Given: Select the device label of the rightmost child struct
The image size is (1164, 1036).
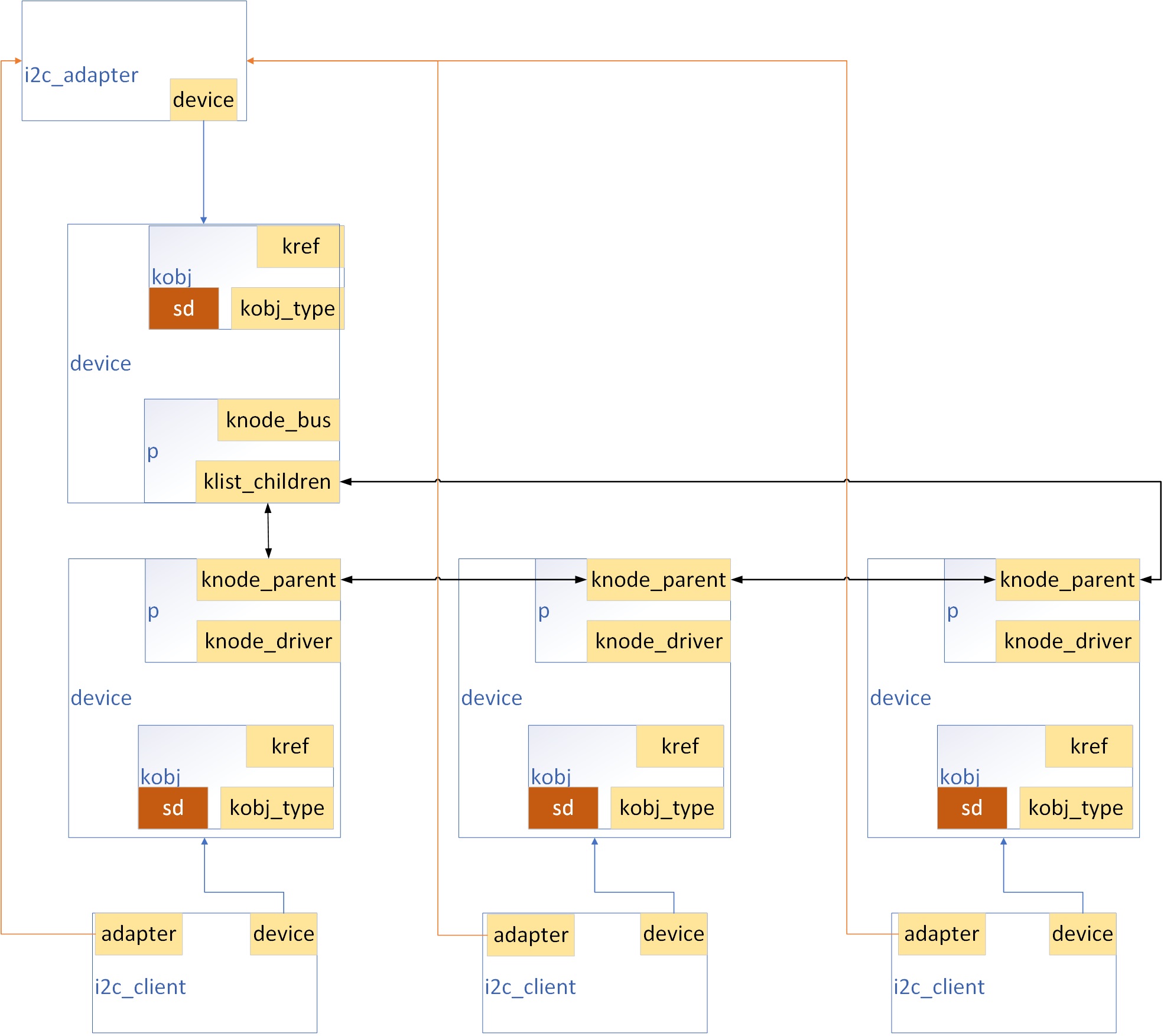Looking at the screenshot, I should (x=900, y=698).
